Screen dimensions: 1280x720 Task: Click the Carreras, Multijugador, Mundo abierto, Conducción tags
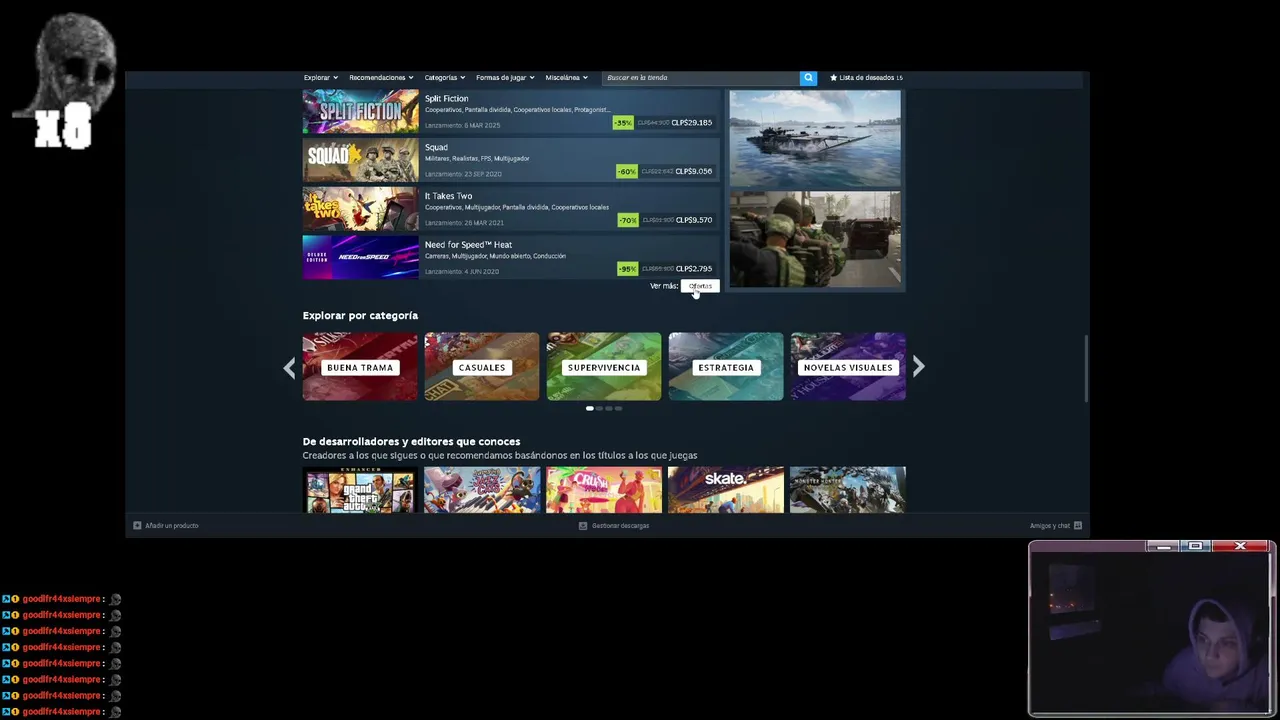click(495, 256)
